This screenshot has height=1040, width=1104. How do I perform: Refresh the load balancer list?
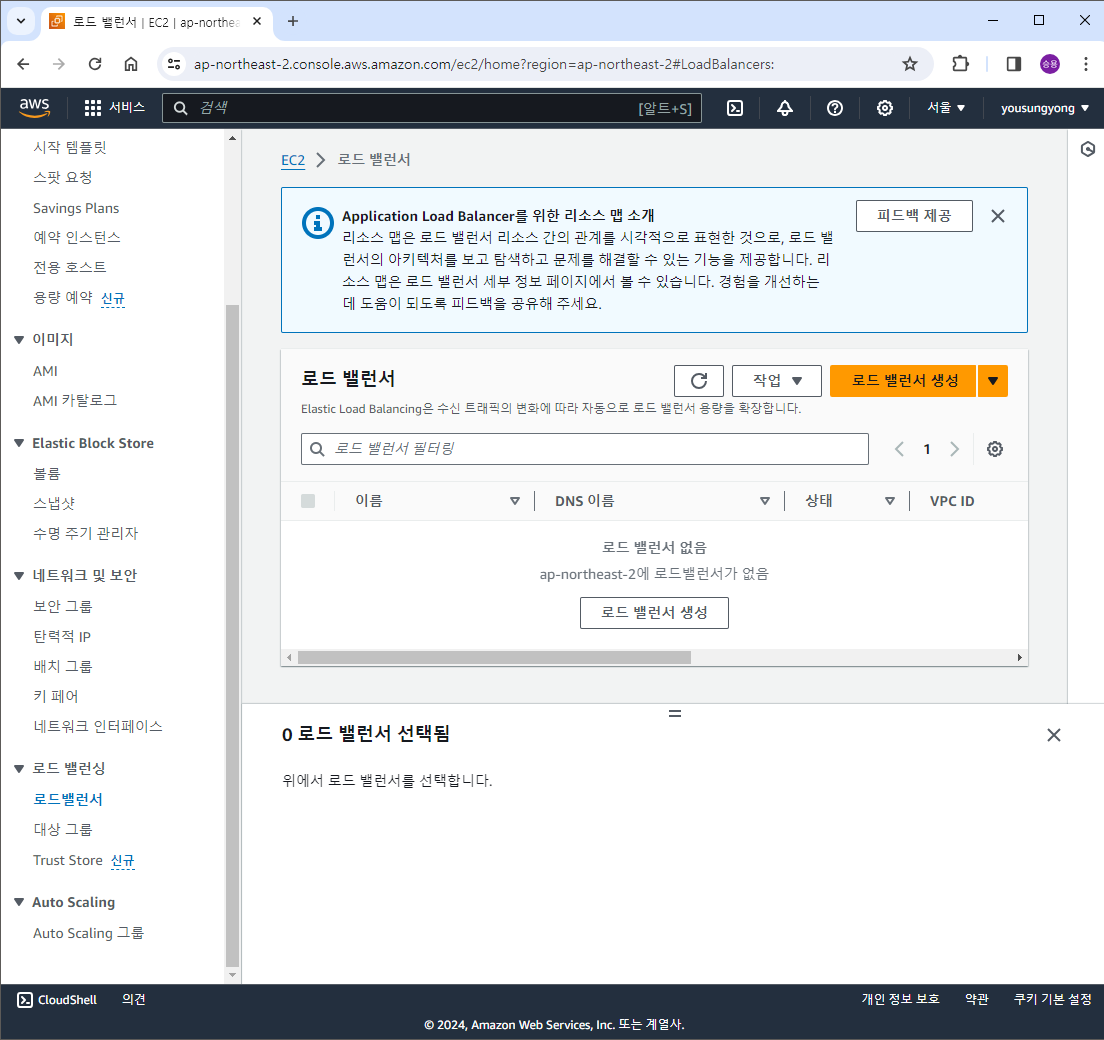click(x=698, y=381)
